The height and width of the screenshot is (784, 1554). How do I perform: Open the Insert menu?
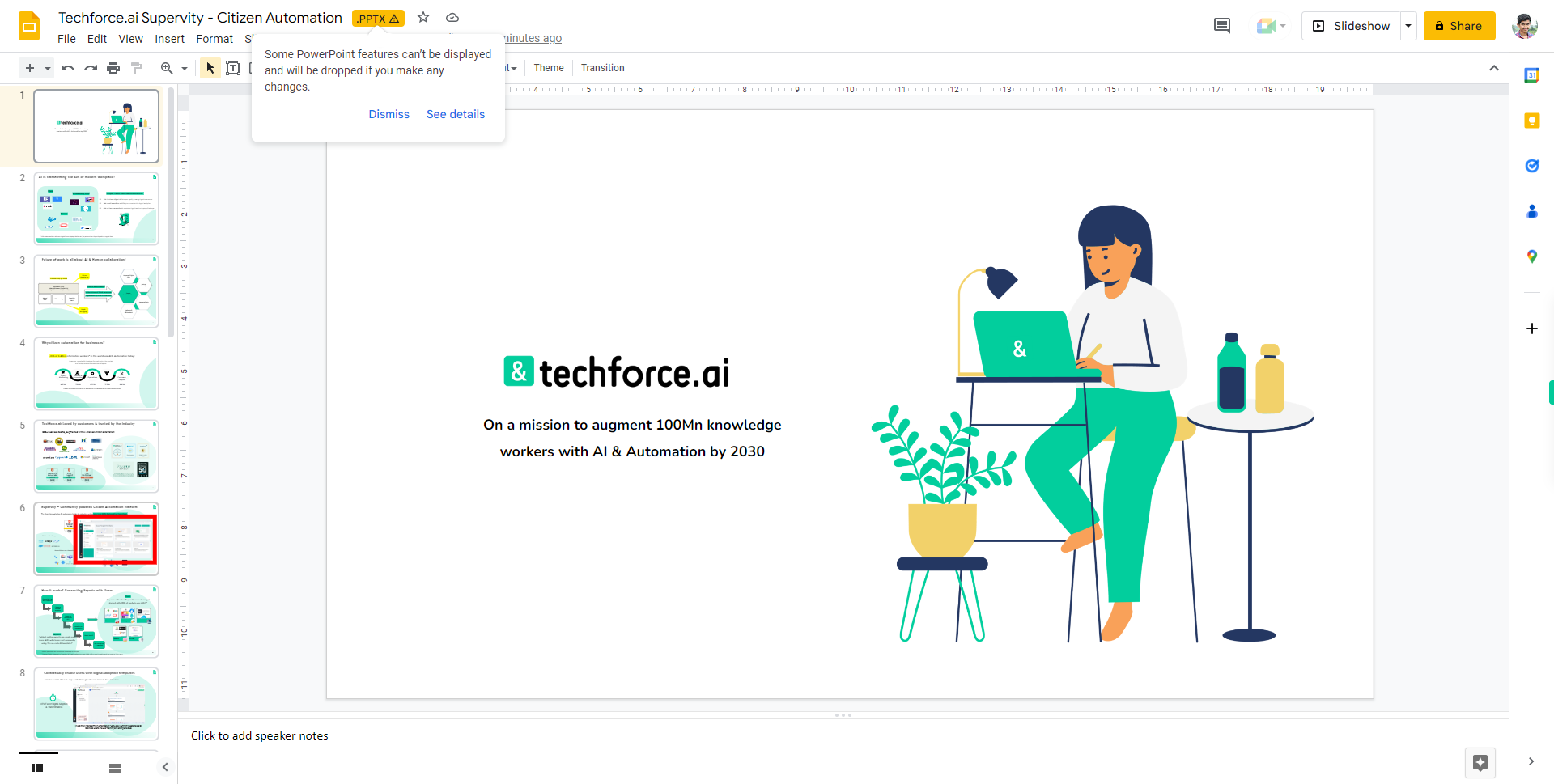169,39
